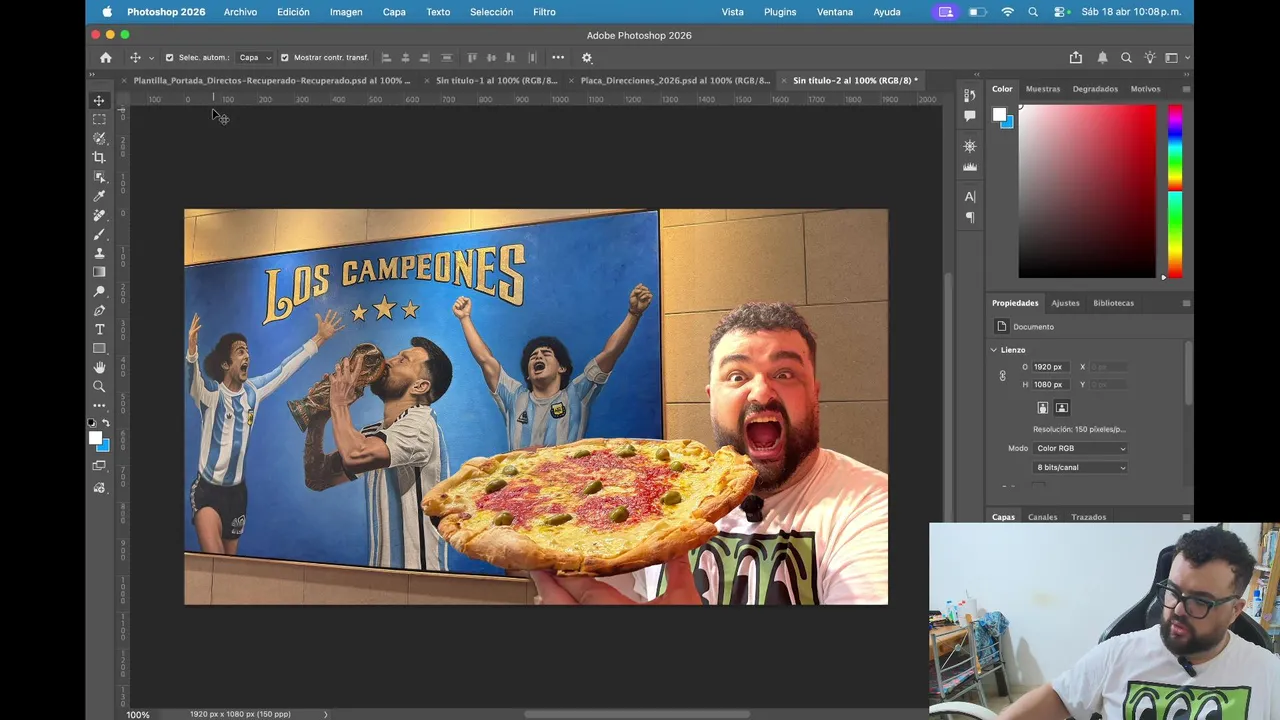Select the Move tool
The width and height of the screenshot is (1280, 720).
(x=99, y=100)
